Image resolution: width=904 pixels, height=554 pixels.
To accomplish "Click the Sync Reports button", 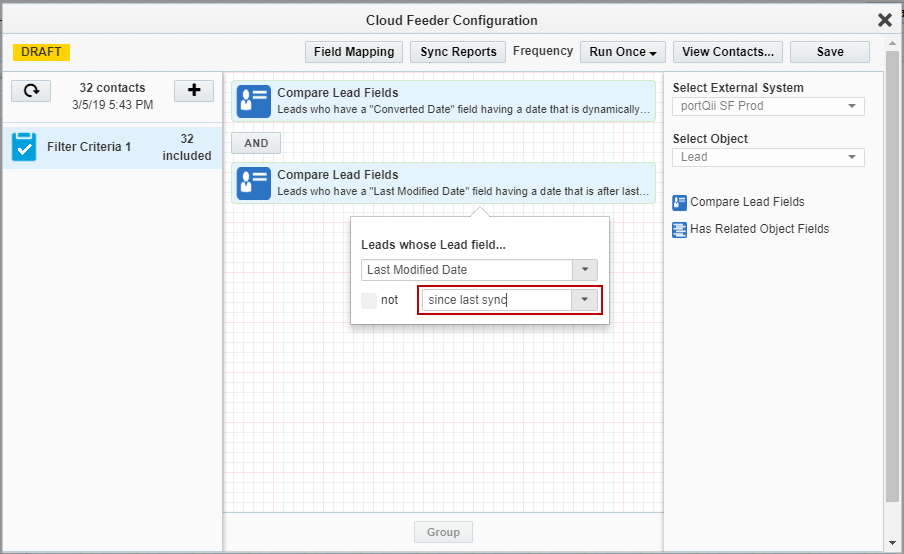I will click(x=458, y=52).
